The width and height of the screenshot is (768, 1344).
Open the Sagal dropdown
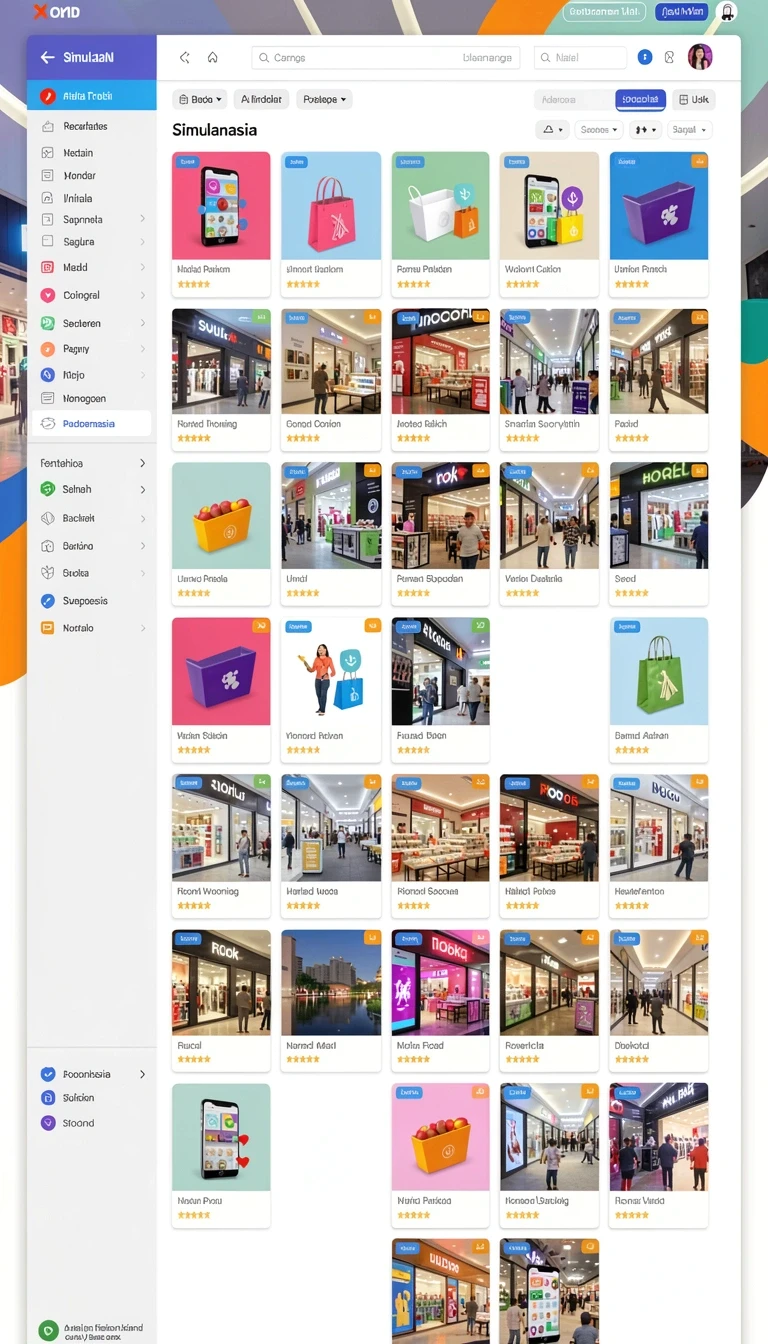click(689, 130)
